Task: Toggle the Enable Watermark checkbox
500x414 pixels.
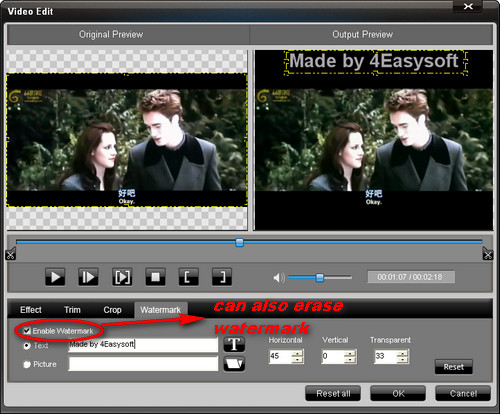Action: pyautogui.click(x=27, y=331)
